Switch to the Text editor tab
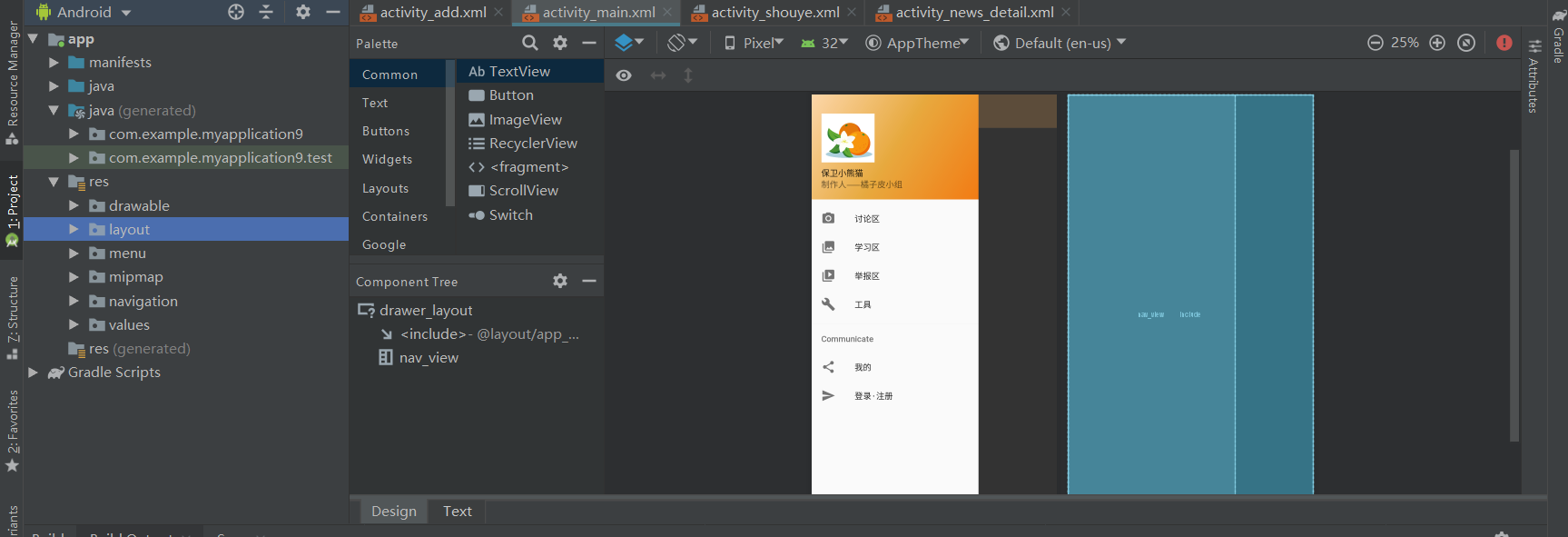The width and height of the screenshot is (1568, 537). (x=458, y=512)
